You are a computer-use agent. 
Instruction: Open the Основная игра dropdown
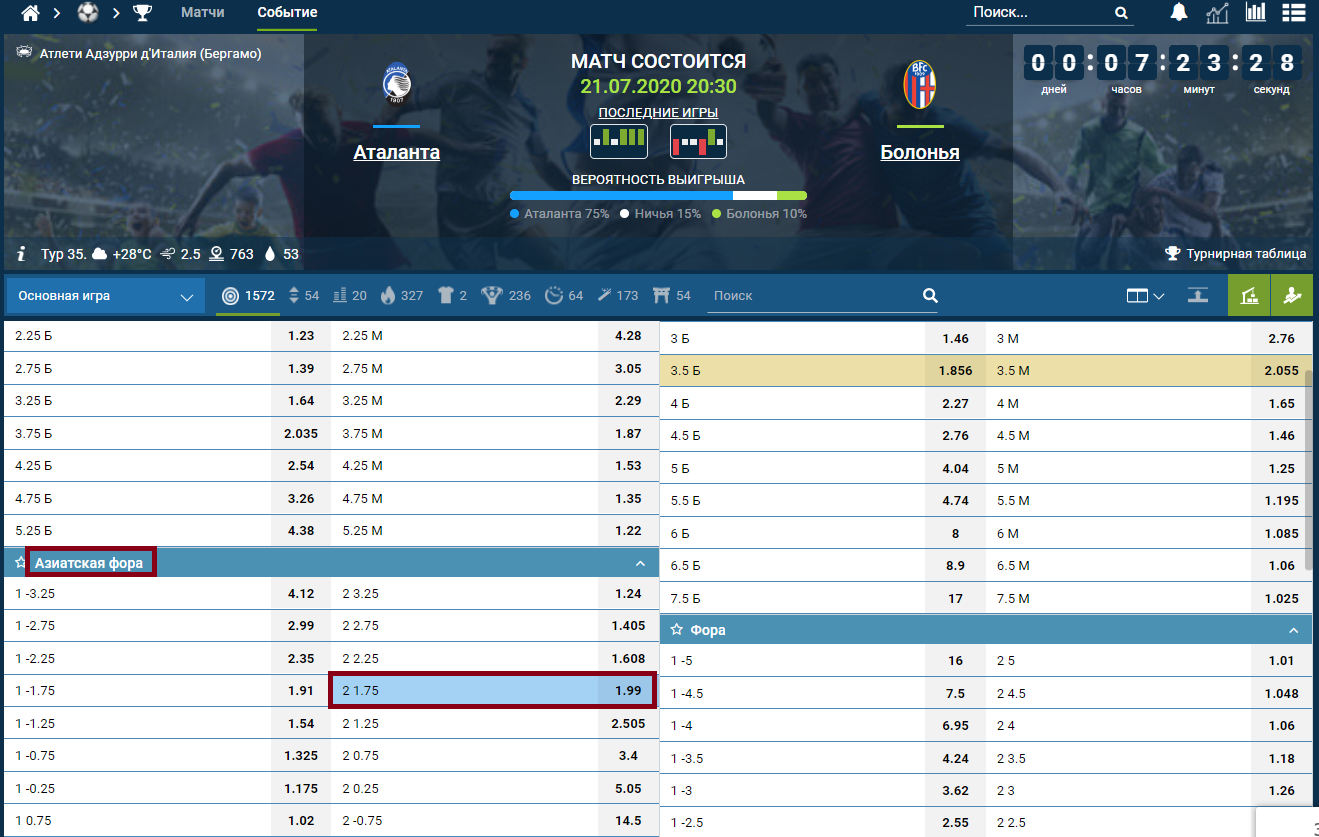click(x=104, y=296)
